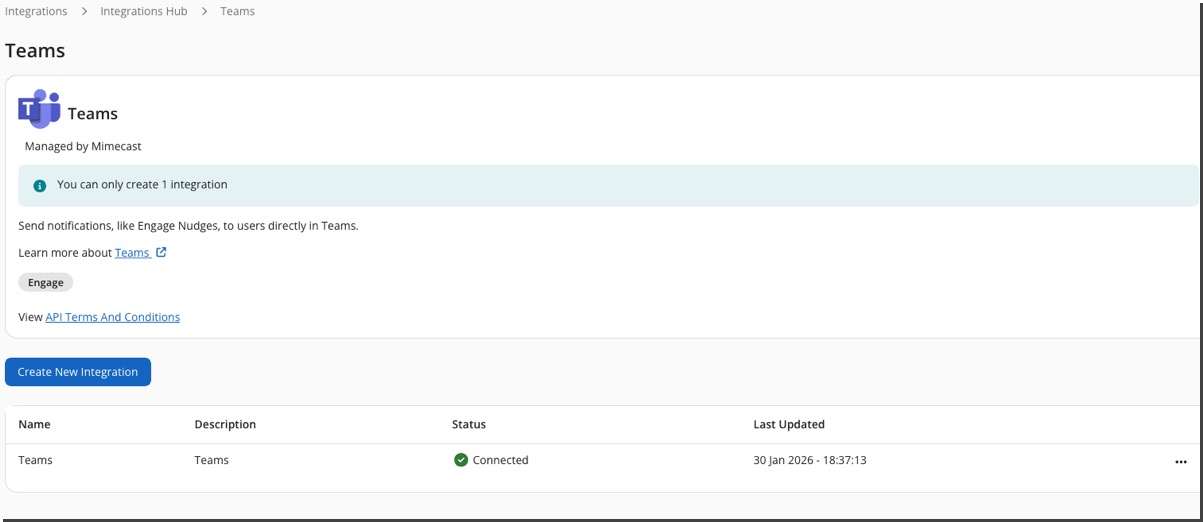Image resolution: width=1203 pixels, height=522 pixels.
Task: Click the Connected status text
Action: tap(500, 460)
